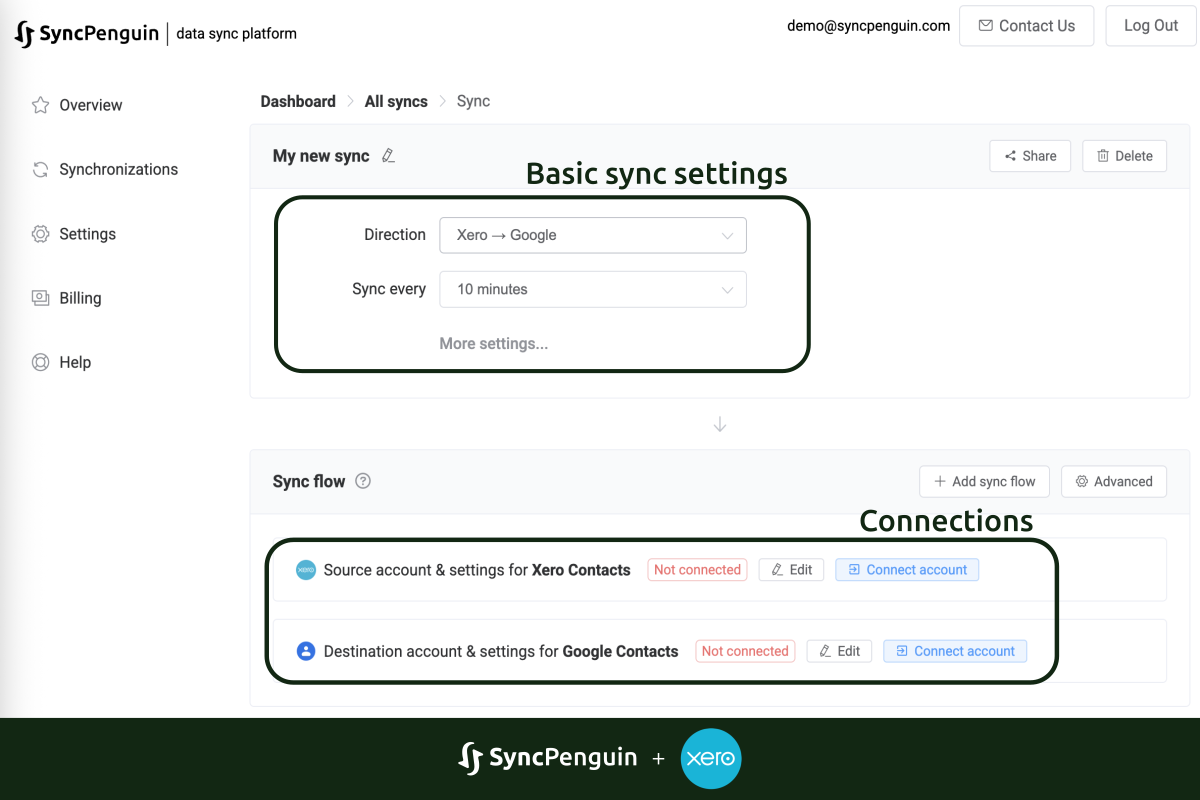Click the Sync breadcrumb text

(x=473, y=101)
